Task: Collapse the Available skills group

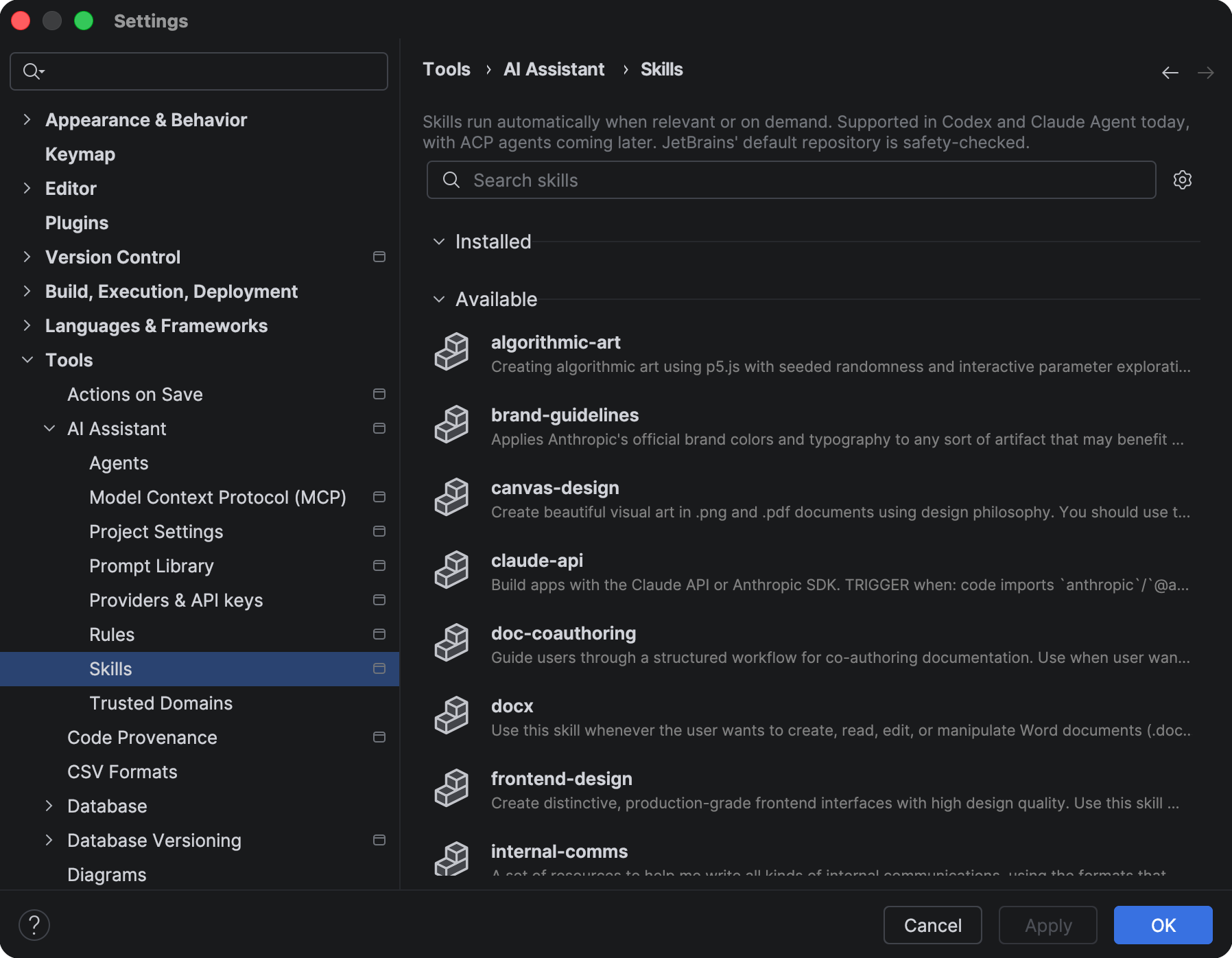Action: click(439, 299)
